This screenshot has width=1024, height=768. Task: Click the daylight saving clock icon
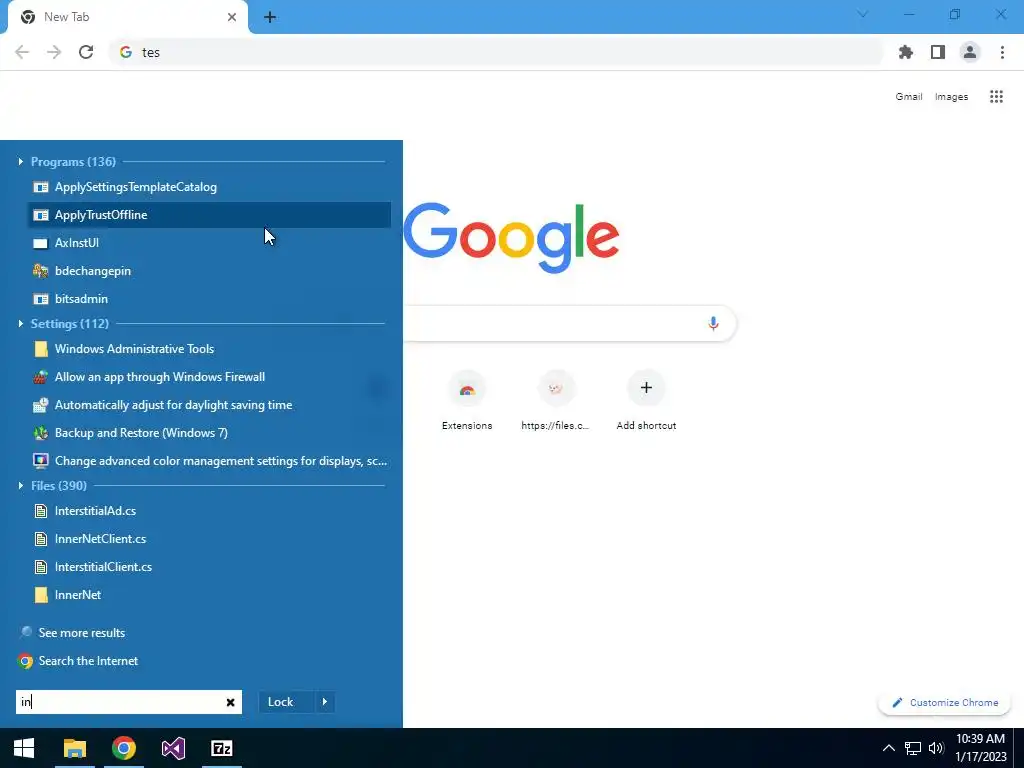point(40,405)
